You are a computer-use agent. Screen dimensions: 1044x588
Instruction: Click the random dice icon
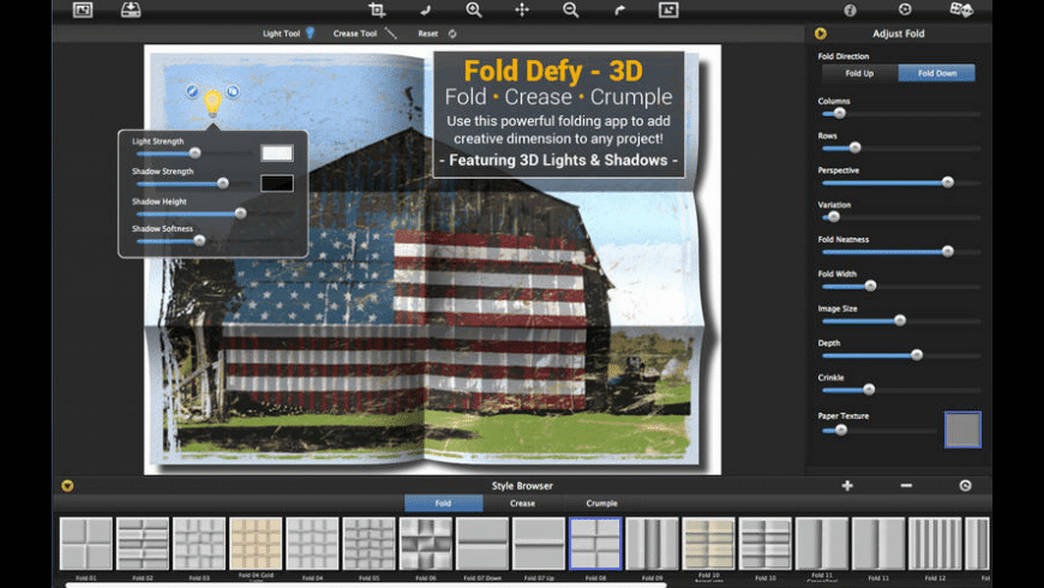point(961,9)
